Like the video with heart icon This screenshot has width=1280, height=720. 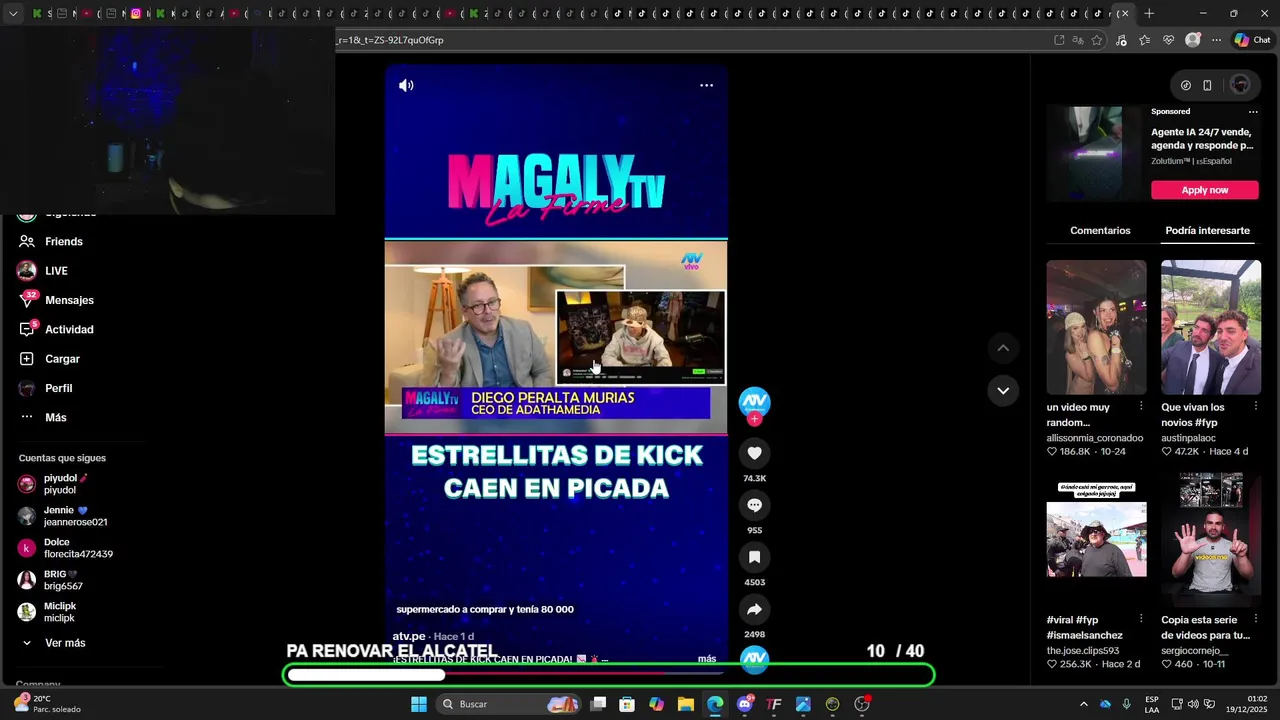click(x=754, y=453)
